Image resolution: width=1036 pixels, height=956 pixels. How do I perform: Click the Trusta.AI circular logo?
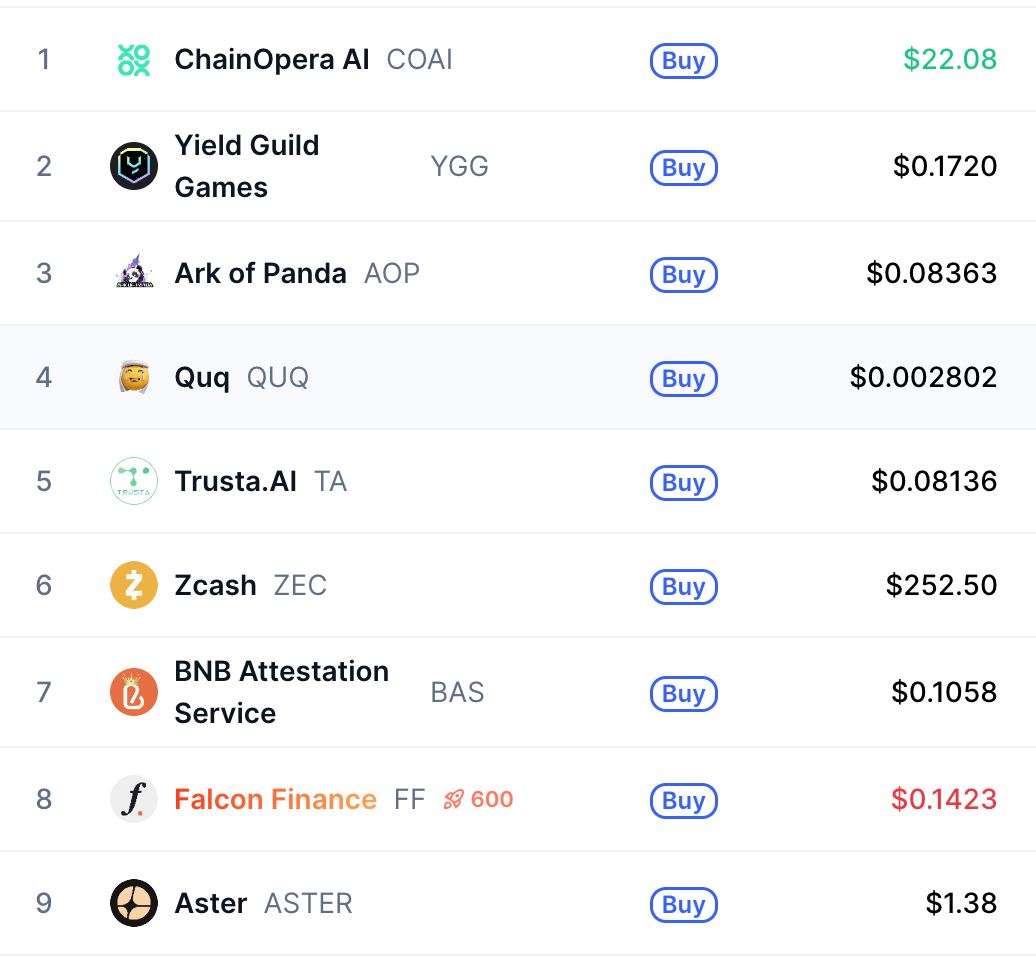click(x=133, y=481)
